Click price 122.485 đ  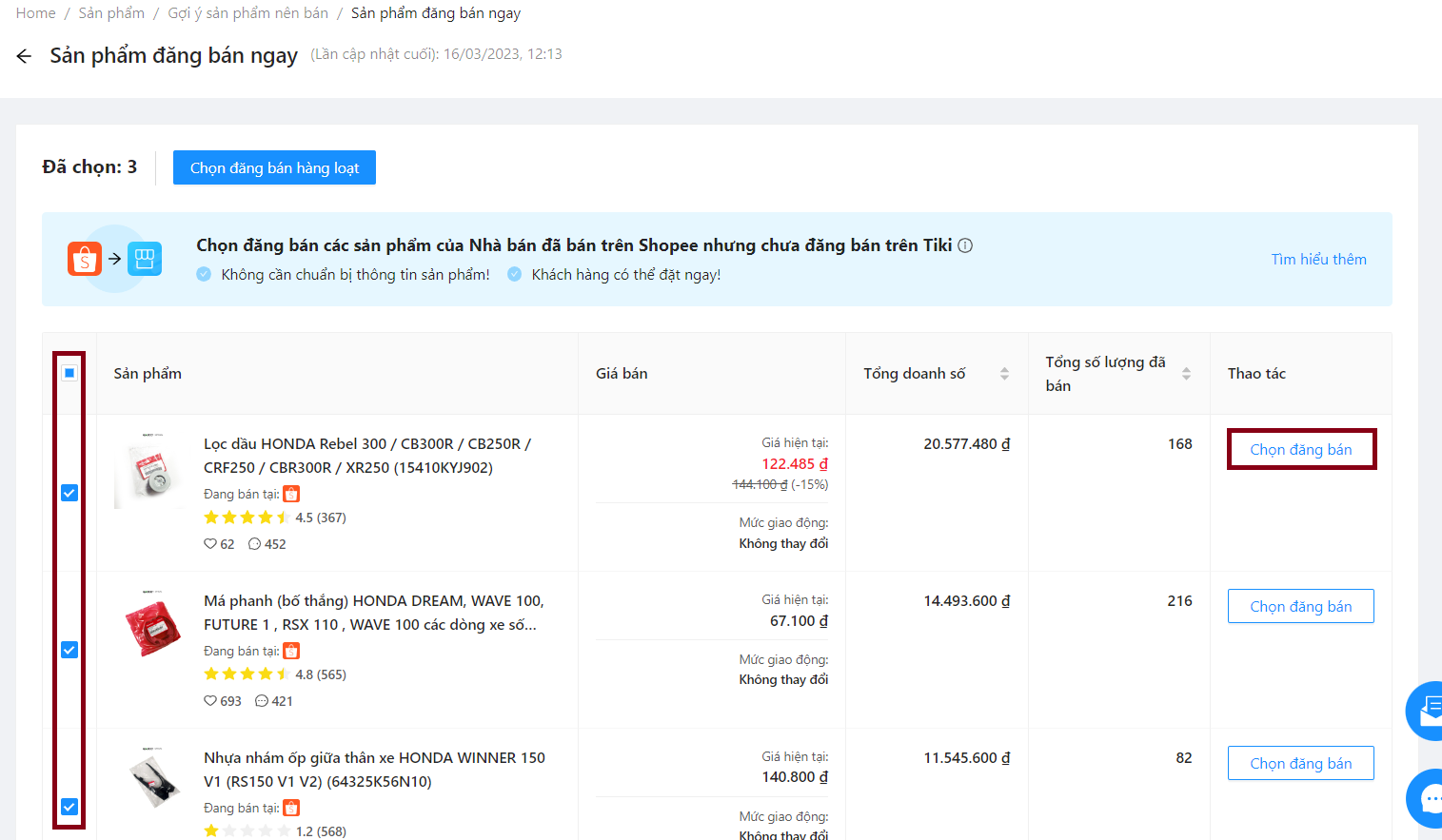tap(795, 464)
